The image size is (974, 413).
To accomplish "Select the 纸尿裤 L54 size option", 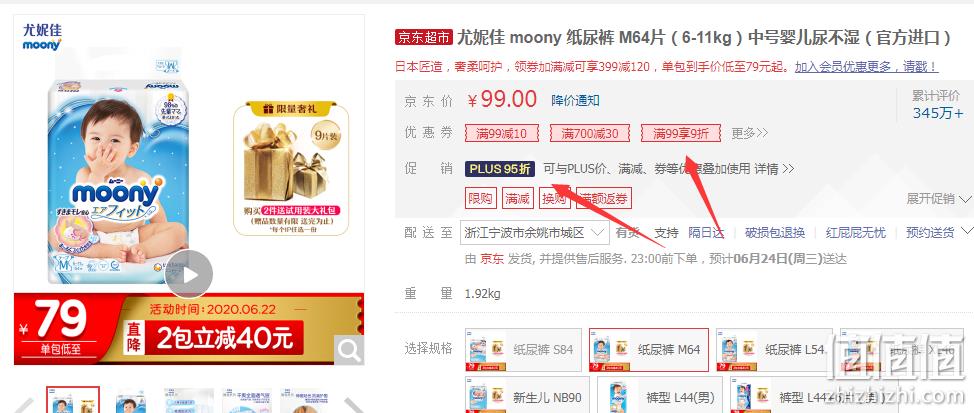I will (x=774, y=350).
